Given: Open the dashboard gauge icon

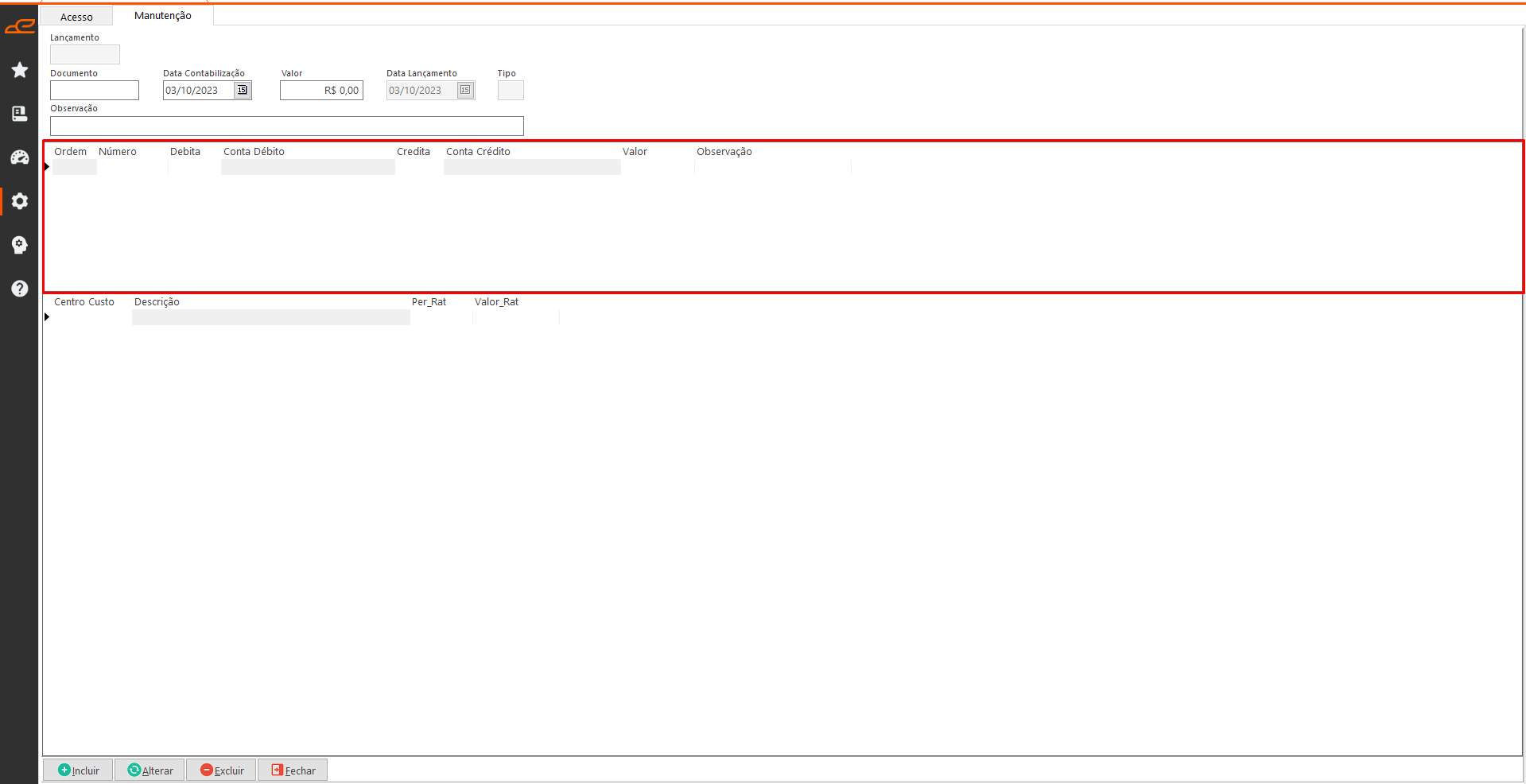Looking at the screenshot, I should tap(20, 157).
